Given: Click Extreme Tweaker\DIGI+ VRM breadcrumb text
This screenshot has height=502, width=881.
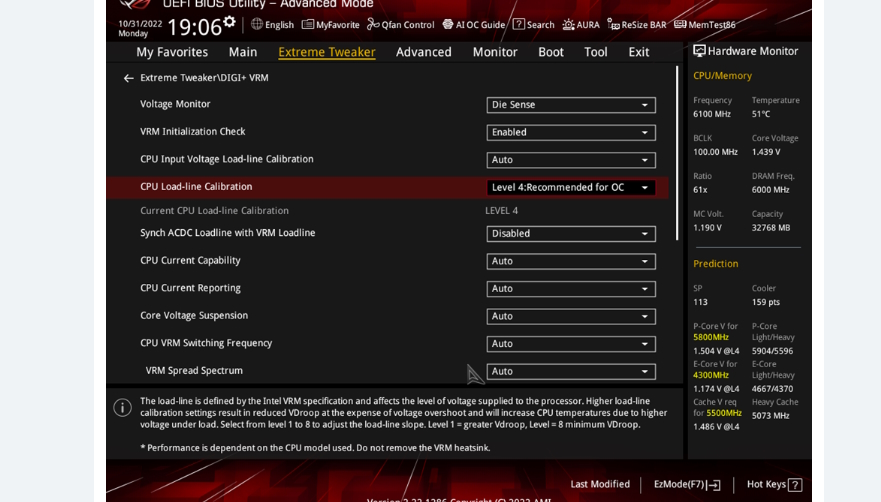Looking at the screenshot, I should click(x=204, y=78).
